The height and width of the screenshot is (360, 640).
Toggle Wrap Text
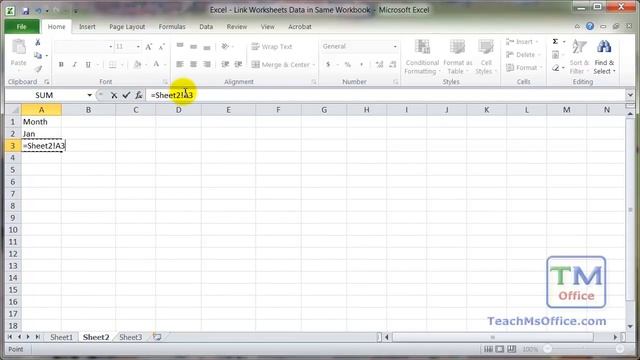[x=272, y=47]
